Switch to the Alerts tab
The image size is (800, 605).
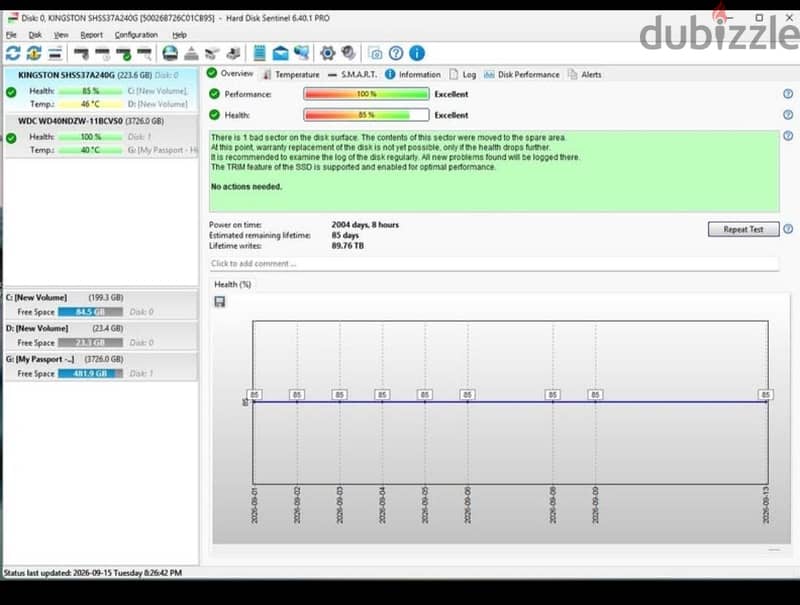pyautogui.click(x=585, y=74)
